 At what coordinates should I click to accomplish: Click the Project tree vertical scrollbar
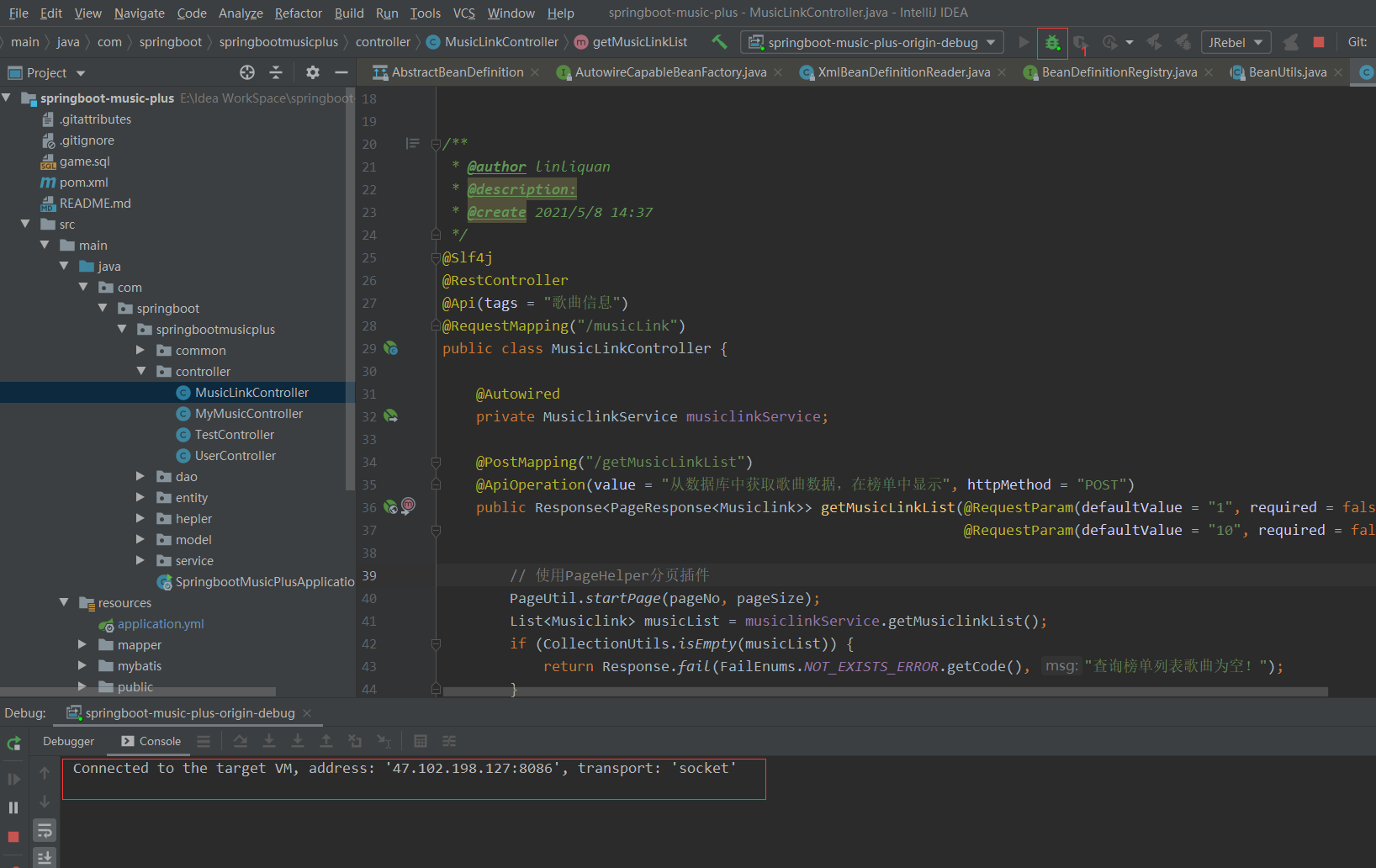pos(350,290)
